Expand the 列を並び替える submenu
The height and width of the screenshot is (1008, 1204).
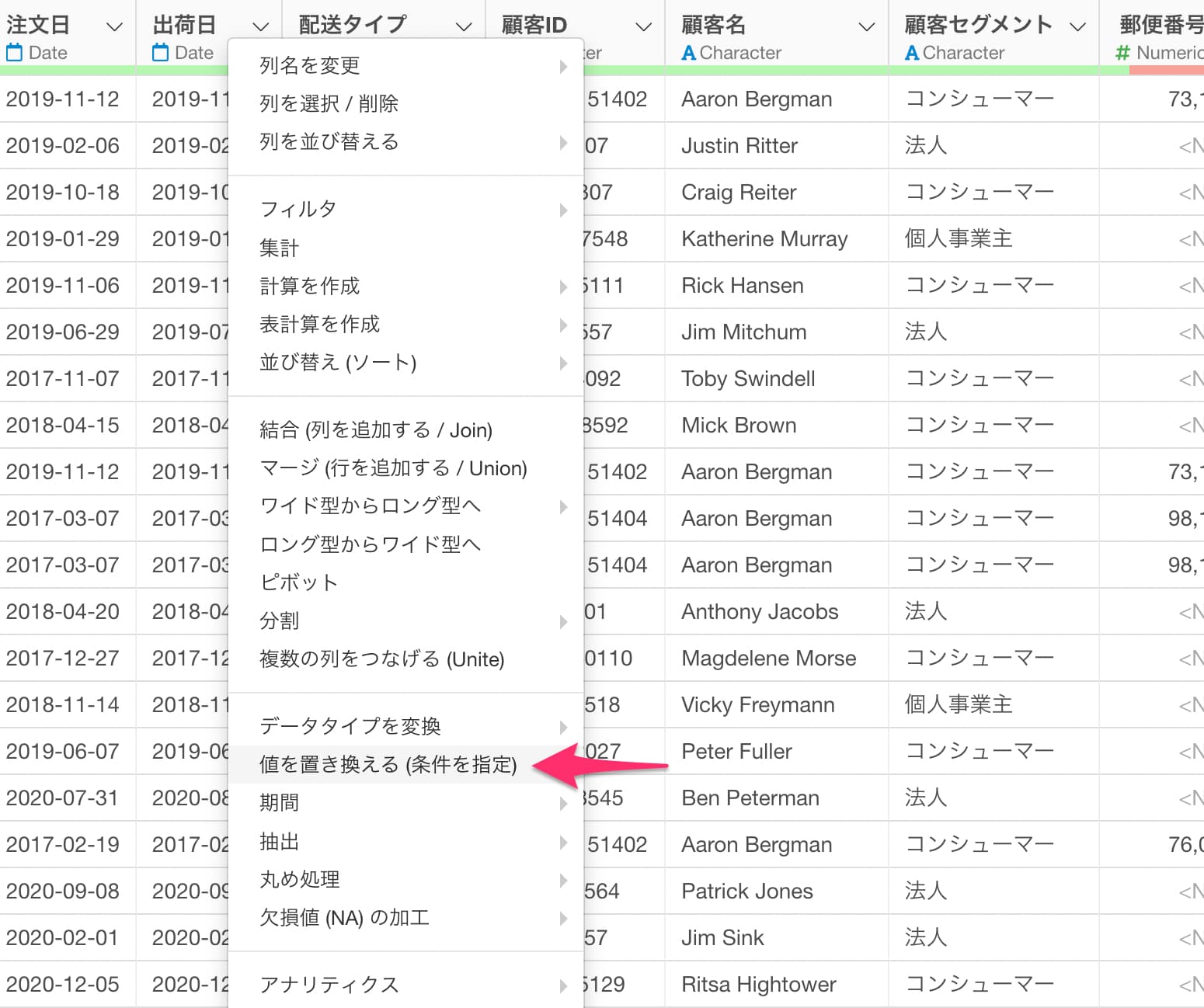(x=405, y=142)
